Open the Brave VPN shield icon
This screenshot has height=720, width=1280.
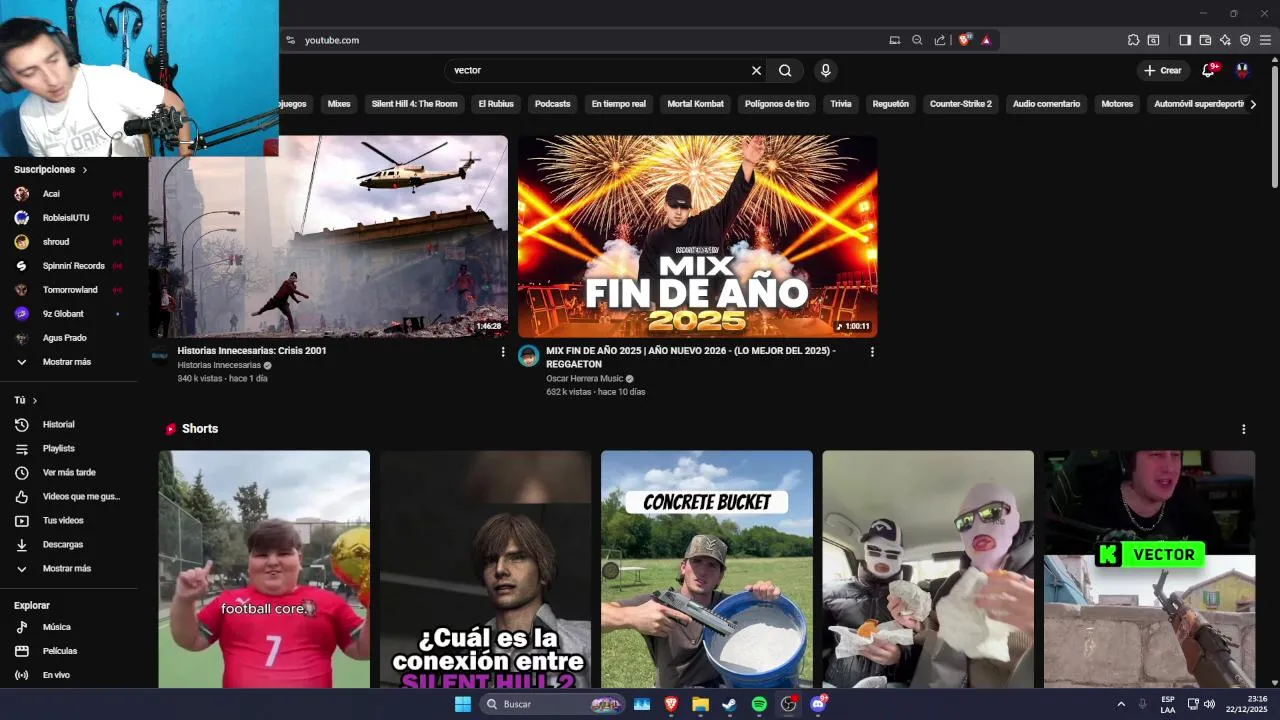tap(1245, 40)
